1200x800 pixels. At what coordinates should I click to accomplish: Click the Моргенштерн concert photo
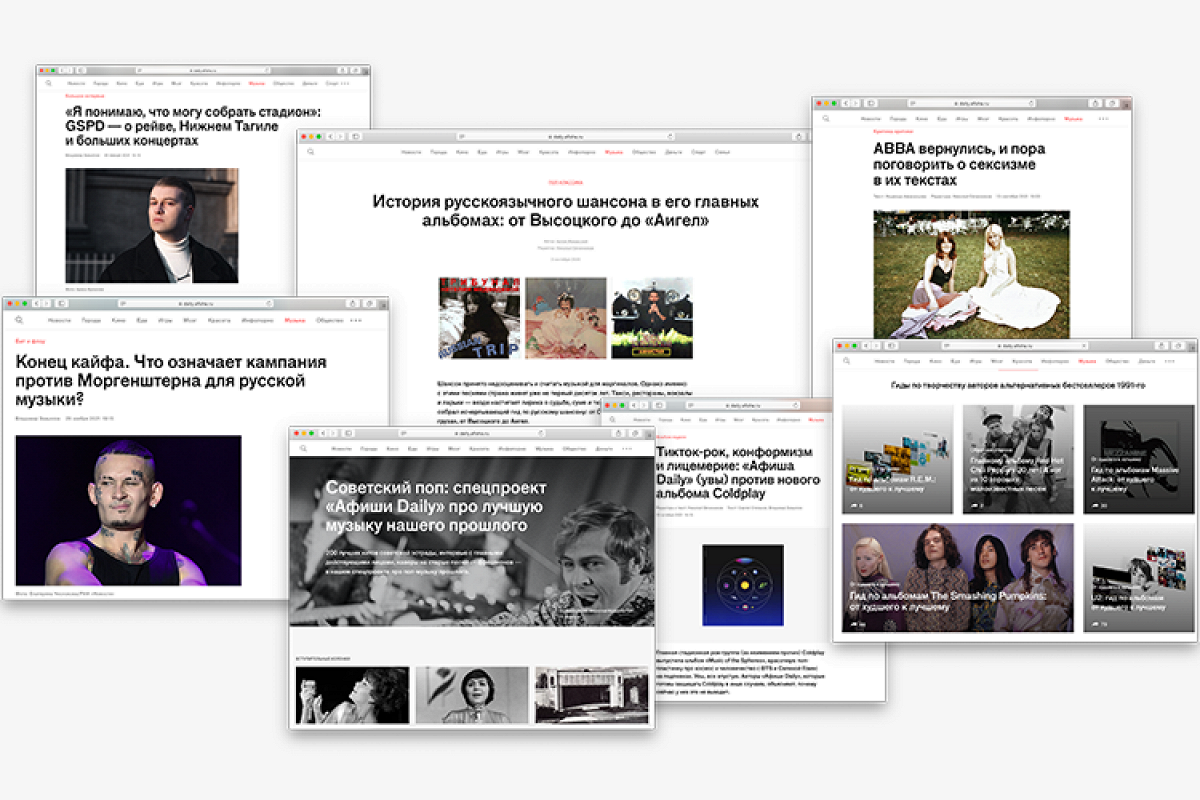coord(128,510)
